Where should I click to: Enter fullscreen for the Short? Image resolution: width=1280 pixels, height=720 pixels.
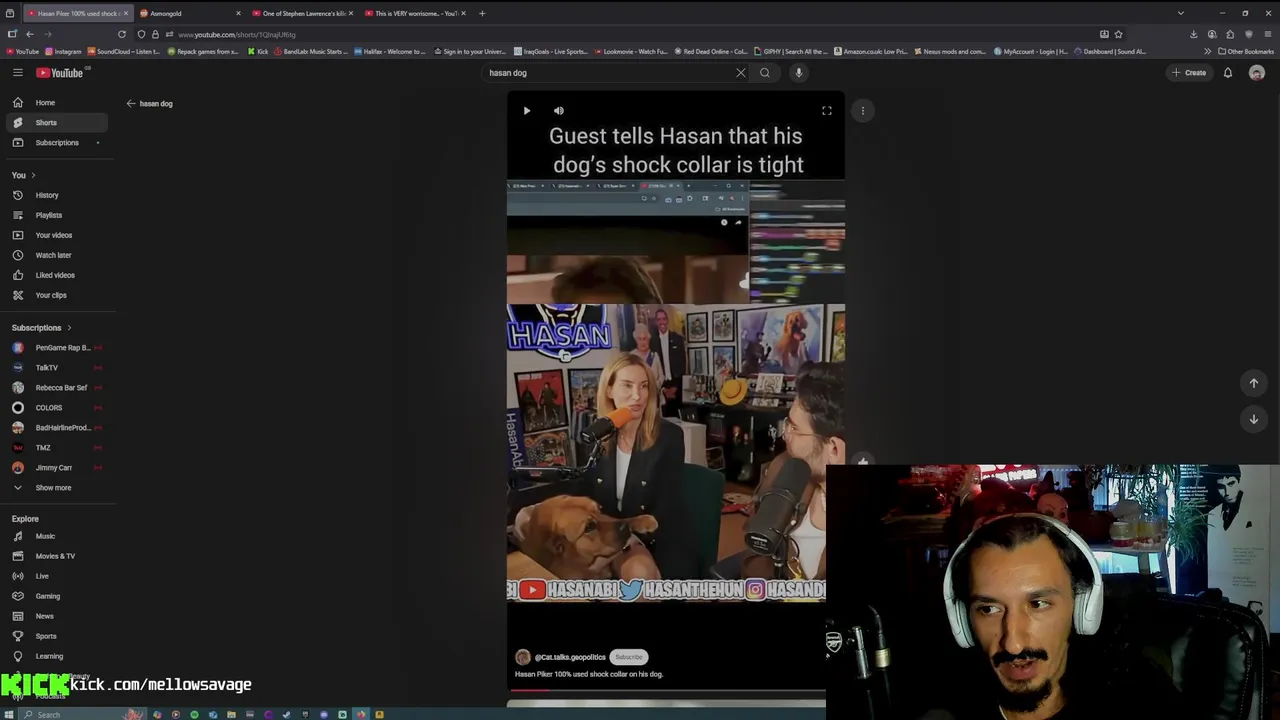coord(827,111)
